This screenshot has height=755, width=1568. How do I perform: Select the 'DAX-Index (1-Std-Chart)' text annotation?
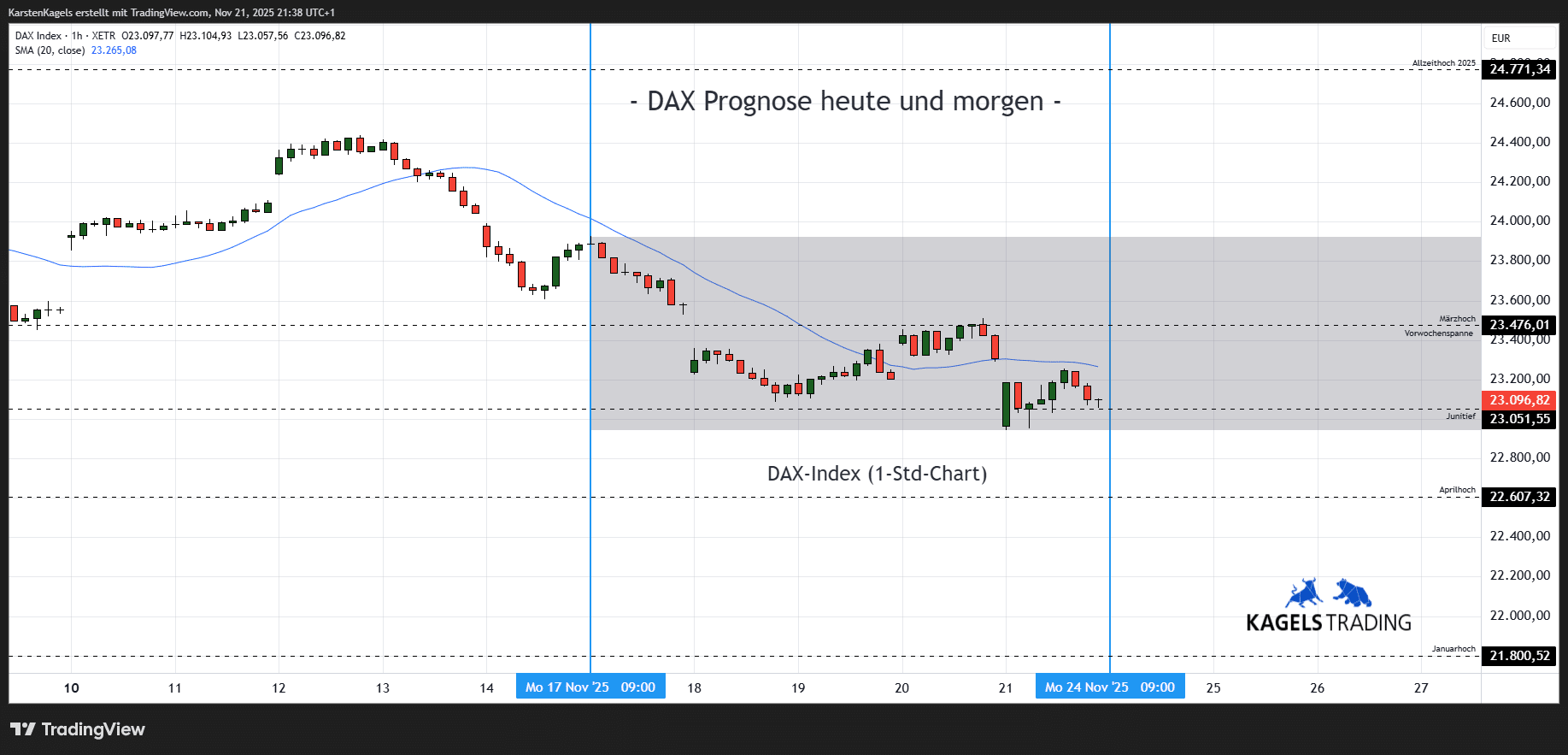877,474
